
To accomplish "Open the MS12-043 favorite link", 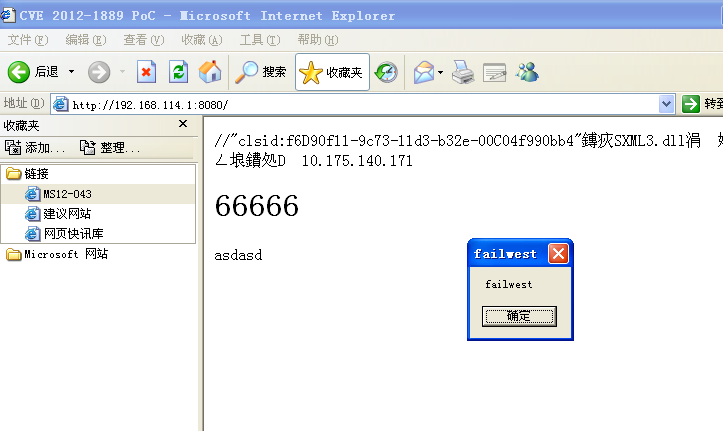I will tap(67, 194).
